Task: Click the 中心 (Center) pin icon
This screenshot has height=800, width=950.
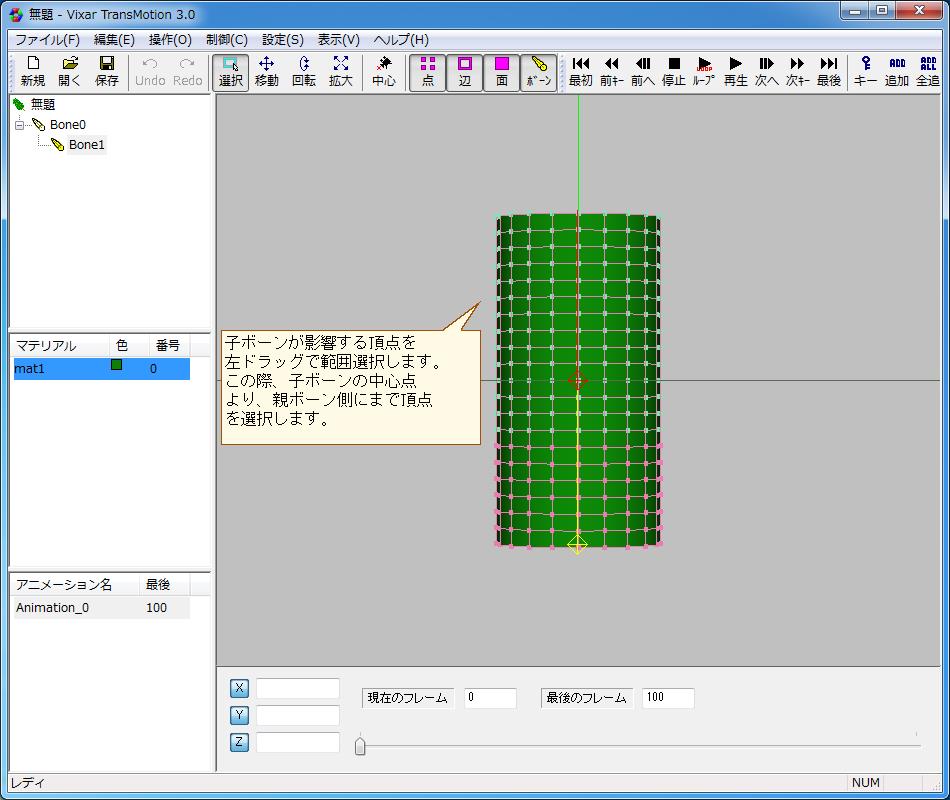Action: [384, 71]
